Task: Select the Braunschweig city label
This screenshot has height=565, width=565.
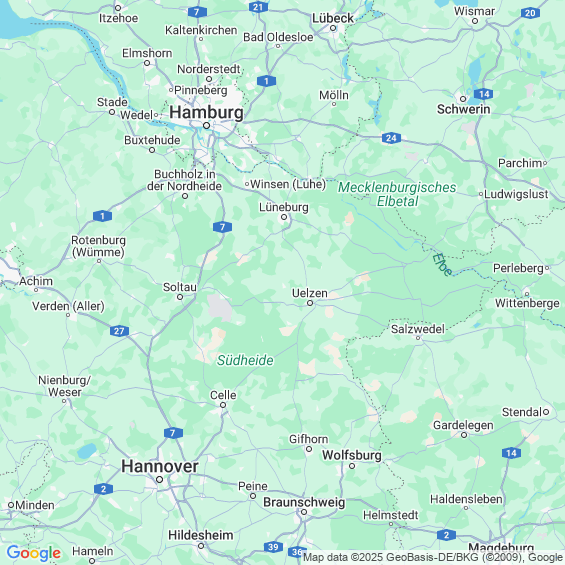Action: coord(304,502)
